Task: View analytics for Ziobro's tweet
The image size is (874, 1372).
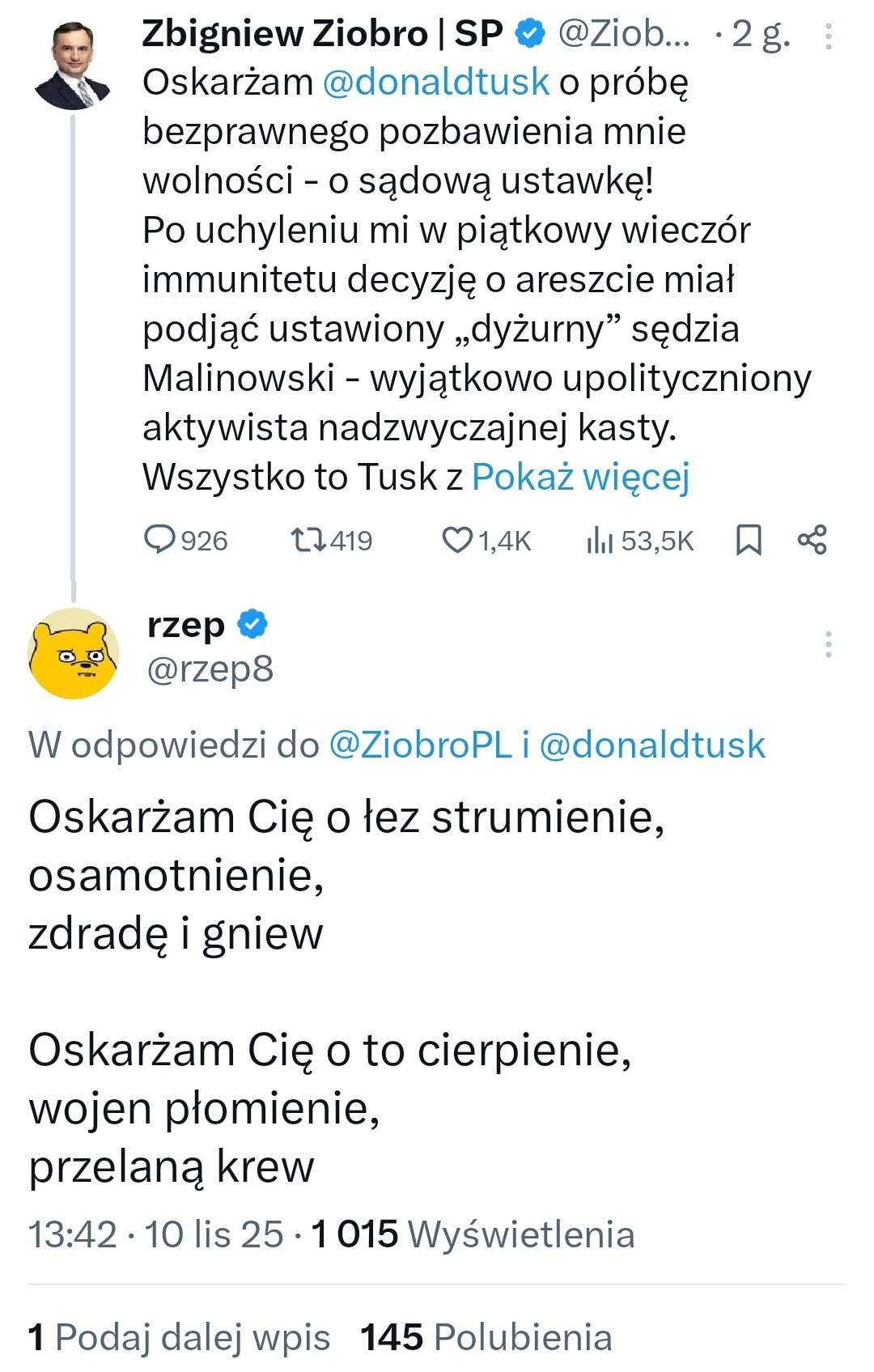Action: click(639, 540)
